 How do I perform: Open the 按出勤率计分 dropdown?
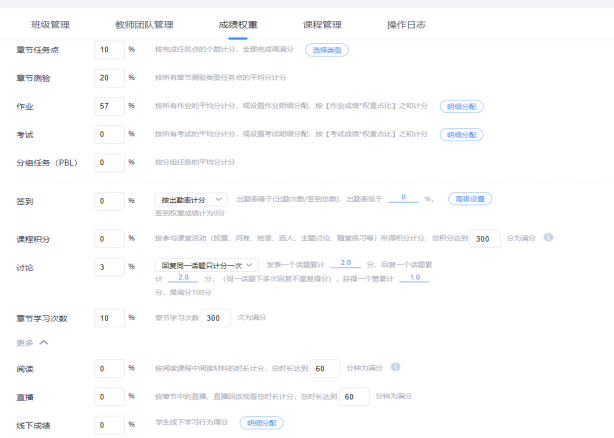coord(193,200)
